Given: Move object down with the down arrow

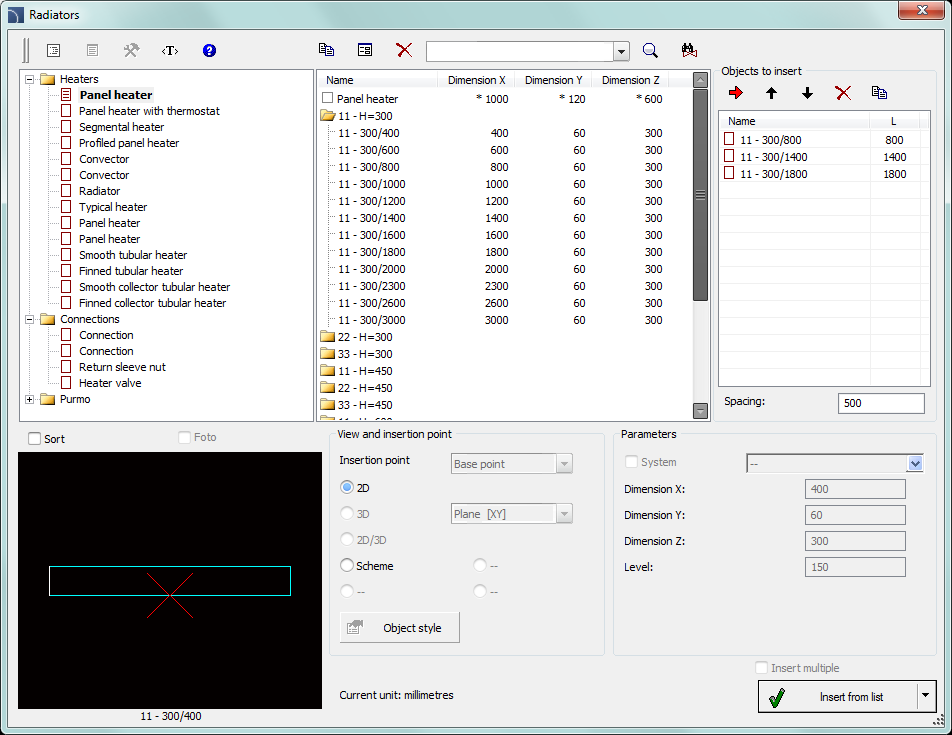Looking at the screenshot, I should [807, 93].
